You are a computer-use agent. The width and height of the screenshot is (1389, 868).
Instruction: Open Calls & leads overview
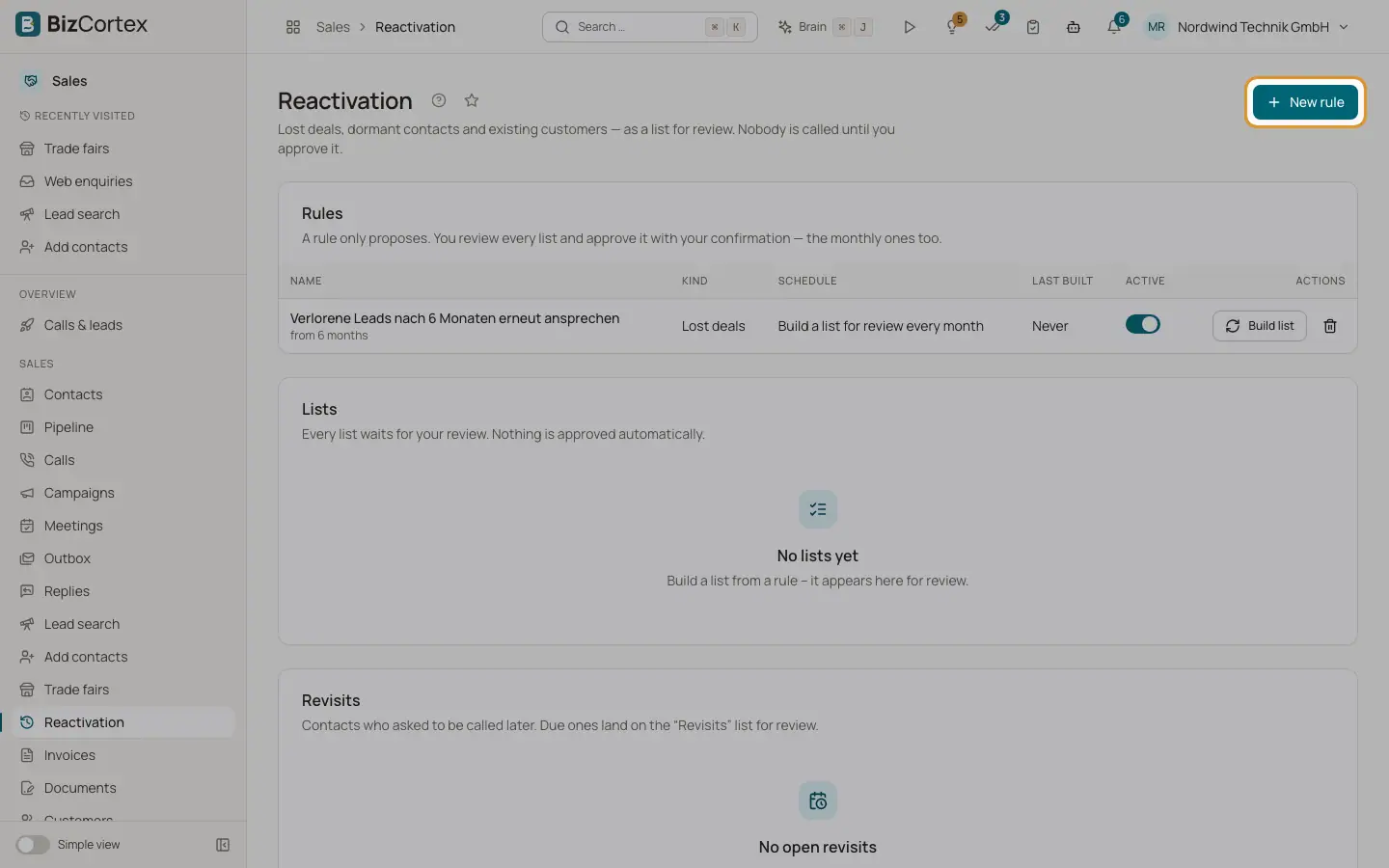tap(123, 325)
